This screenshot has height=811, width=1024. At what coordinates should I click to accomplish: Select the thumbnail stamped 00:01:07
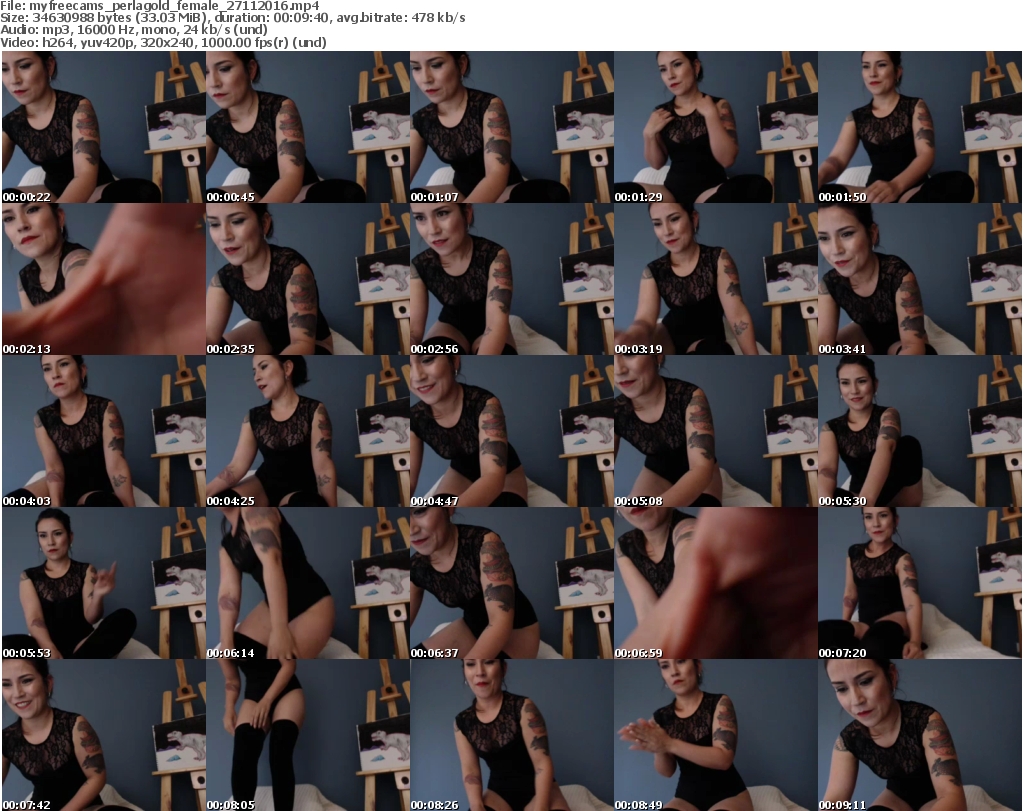pyautogui.click(x=511, y=127)
